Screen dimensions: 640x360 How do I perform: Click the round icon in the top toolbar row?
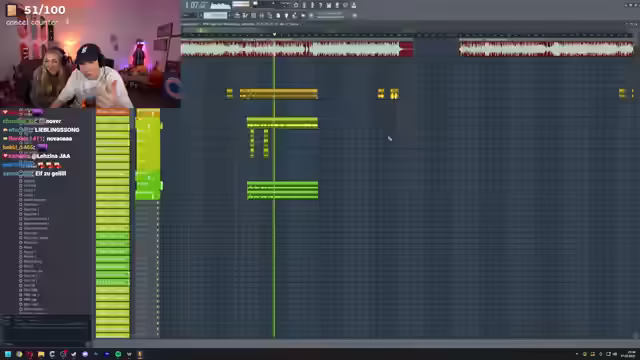point(296,5)
